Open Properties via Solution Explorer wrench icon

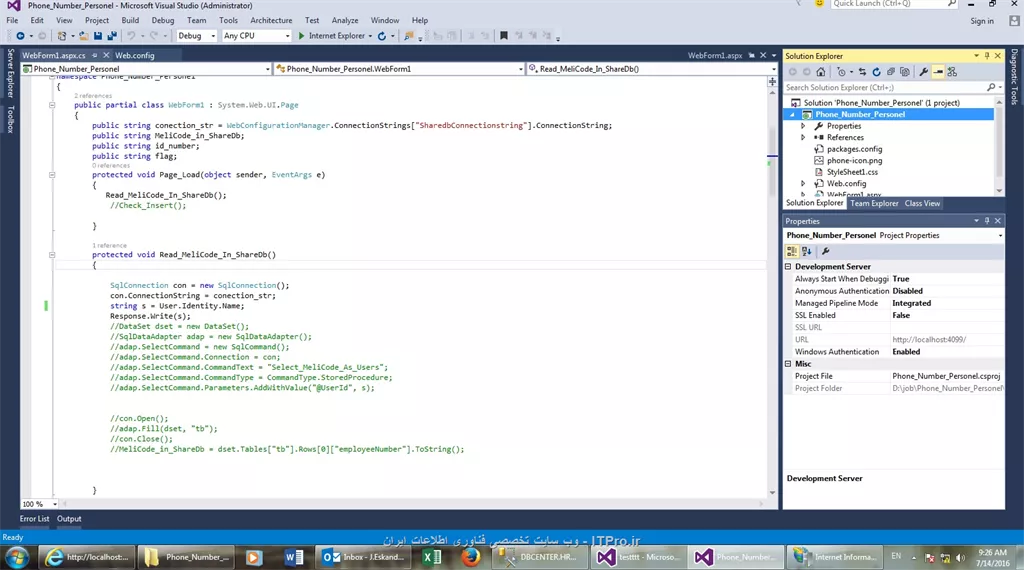(x=923, y=72)
